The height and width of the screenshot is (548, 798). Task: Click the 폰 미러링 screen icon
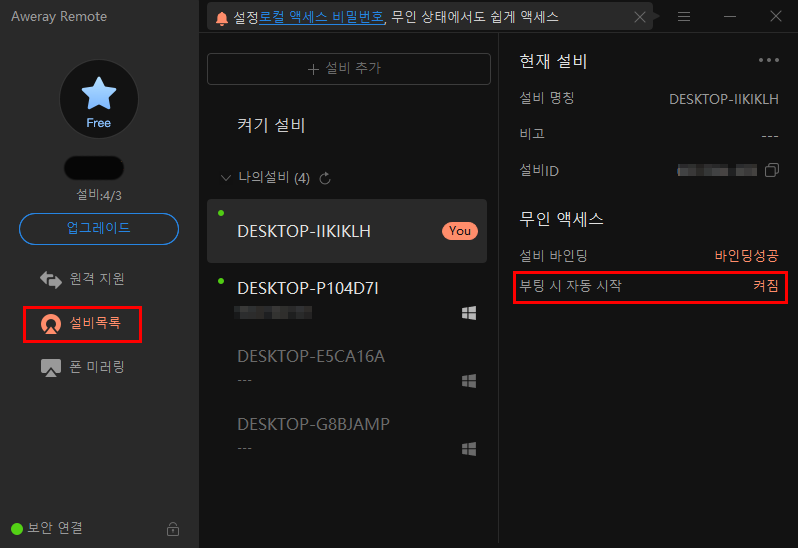(x=51, y=367)
